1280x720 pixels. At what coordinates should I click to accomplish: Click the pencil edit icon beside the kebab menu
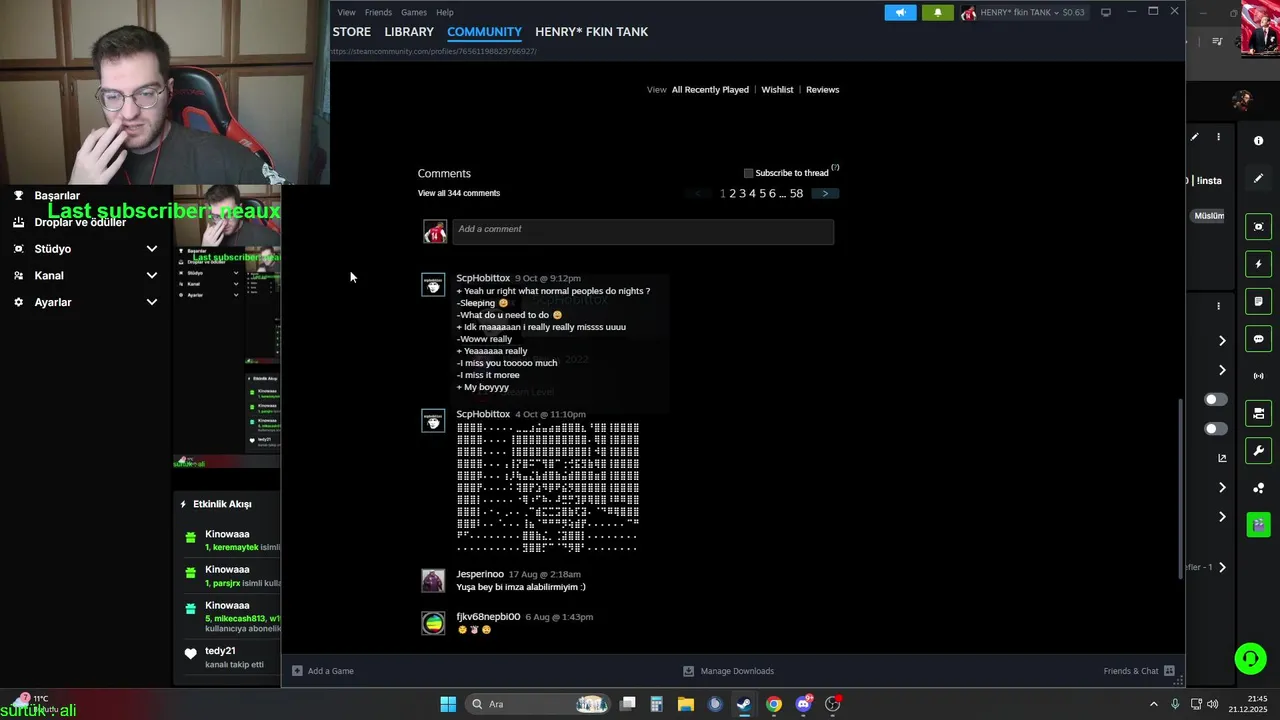1194,137
